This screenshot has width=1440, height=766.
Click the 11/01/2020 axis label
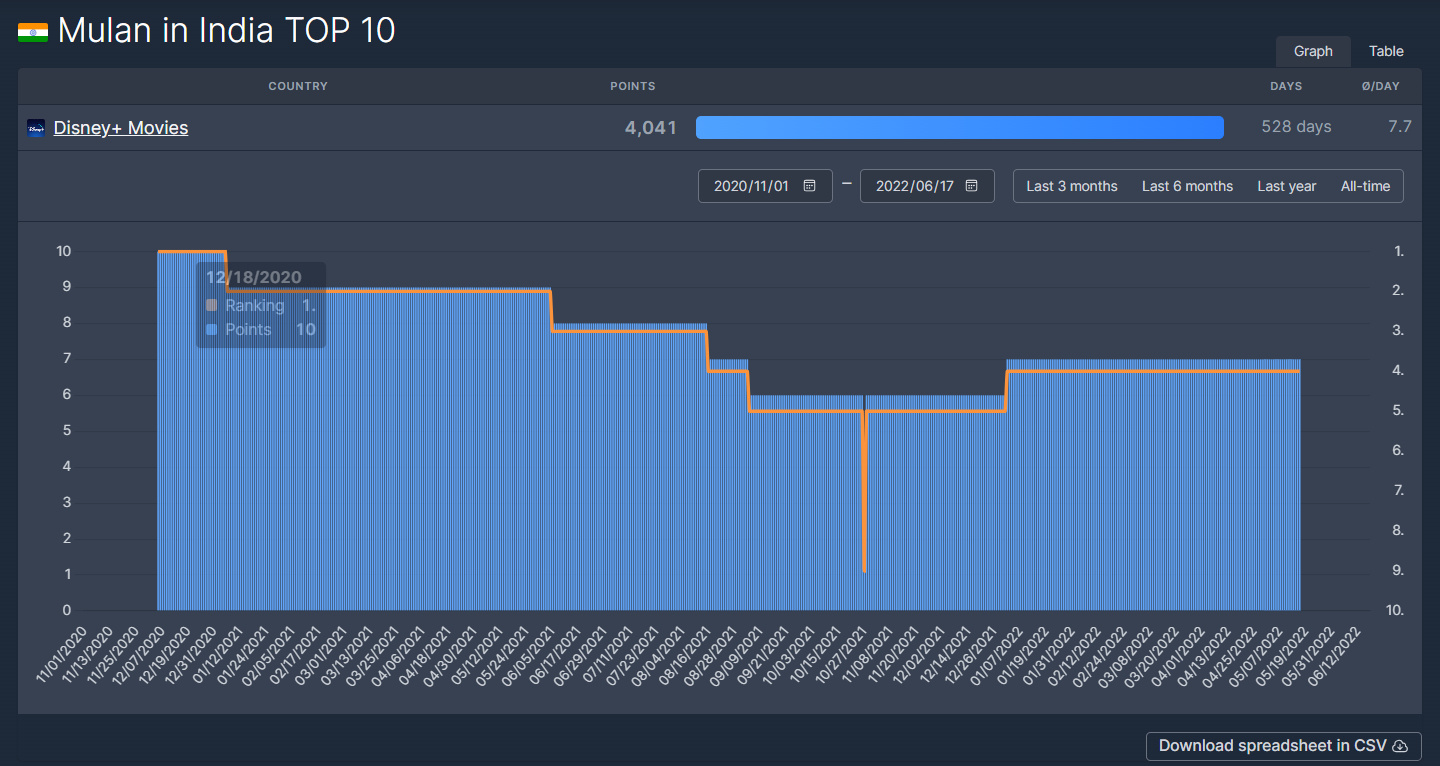(63, 655)
